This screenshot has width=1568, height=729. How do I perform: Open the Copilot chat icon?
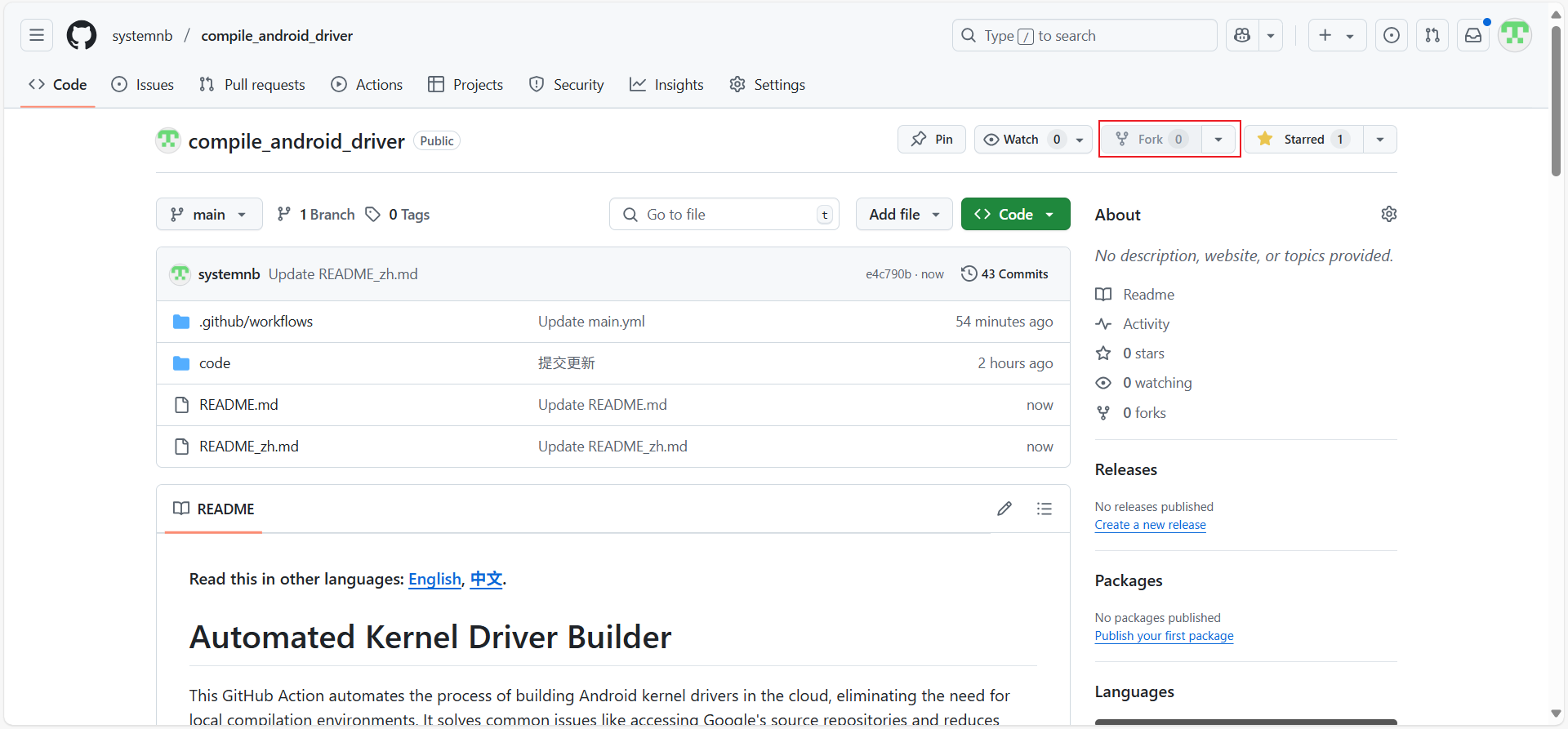pyautogui.click(x=1242, y=35)
